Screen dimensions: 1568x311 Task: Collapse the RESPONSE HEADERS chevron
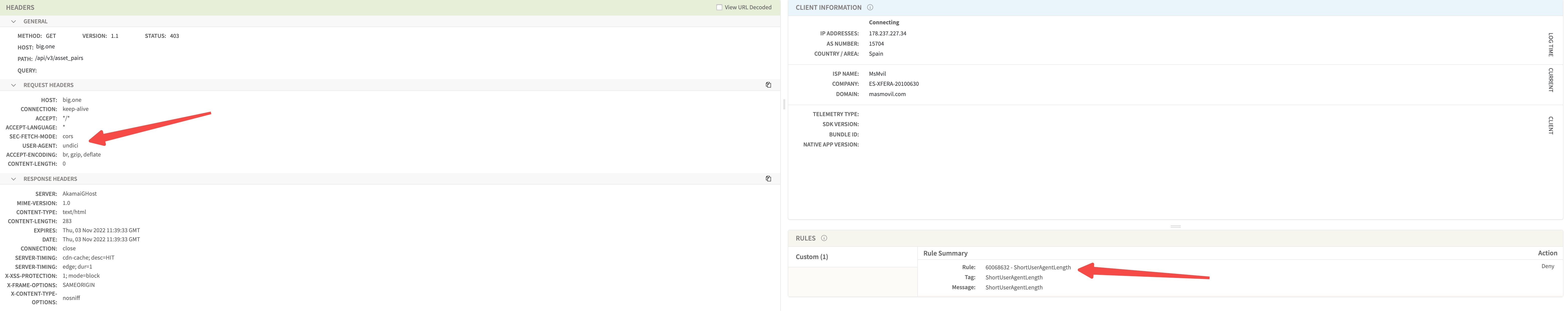13,178
